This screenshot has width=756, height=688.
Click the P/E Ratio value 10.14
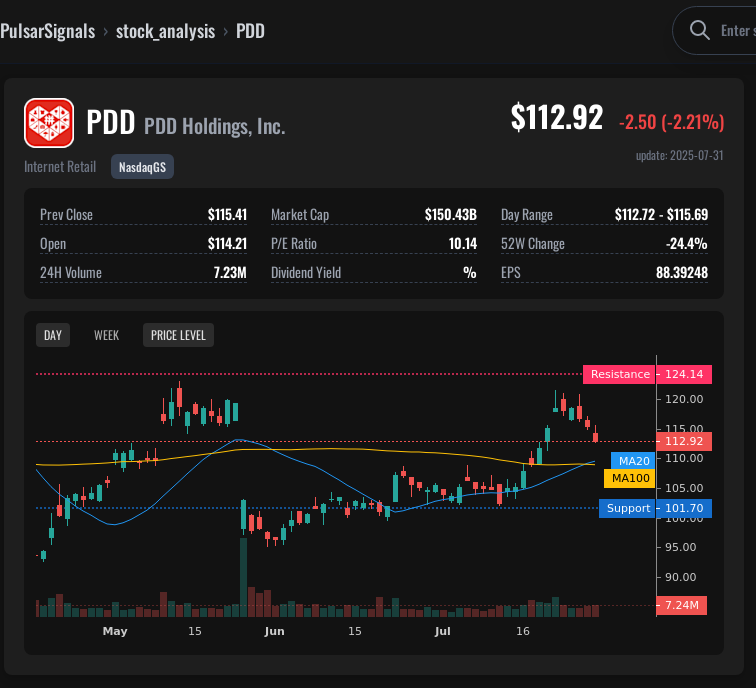click(x=463, y=243)
